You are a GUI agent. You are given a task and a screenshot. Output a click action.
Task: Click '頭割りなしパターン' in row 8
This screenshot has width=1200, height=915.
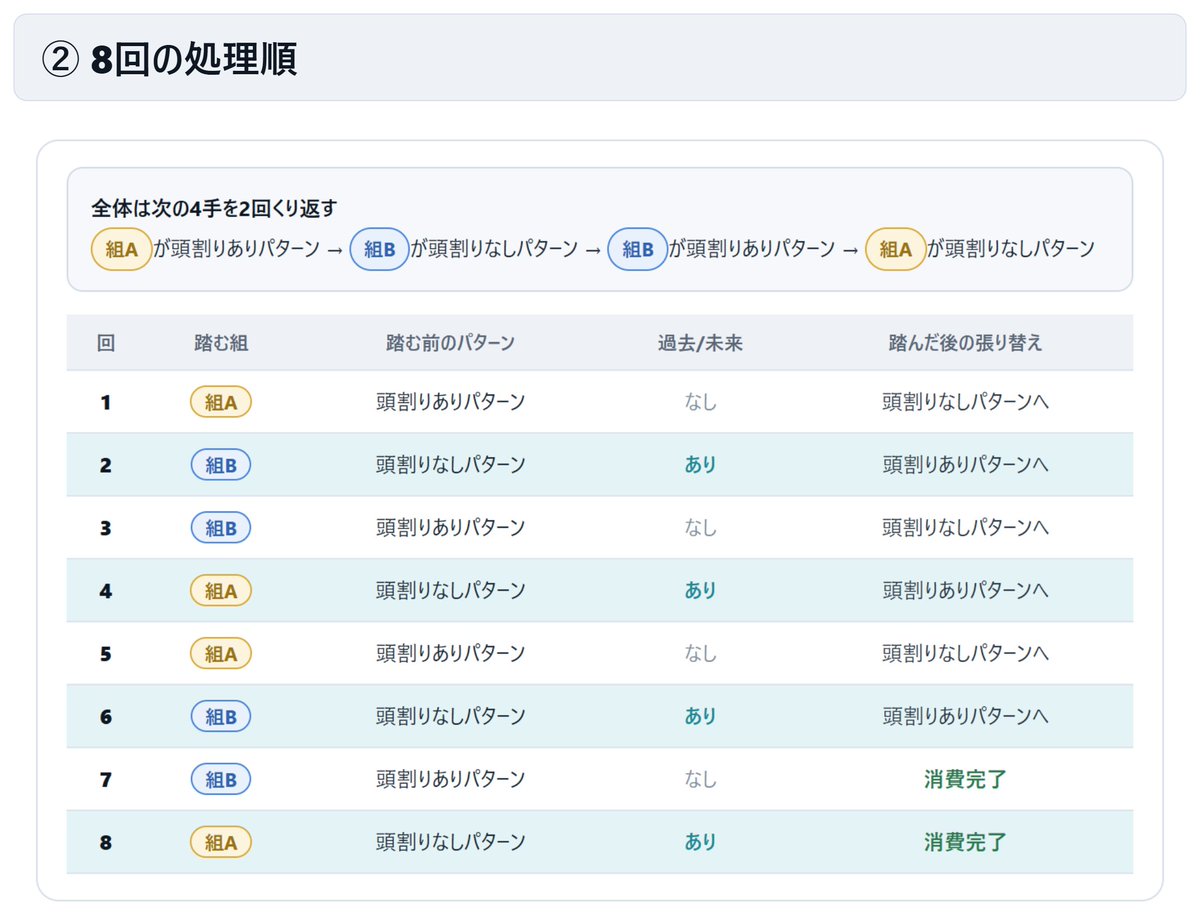(450, 843)
